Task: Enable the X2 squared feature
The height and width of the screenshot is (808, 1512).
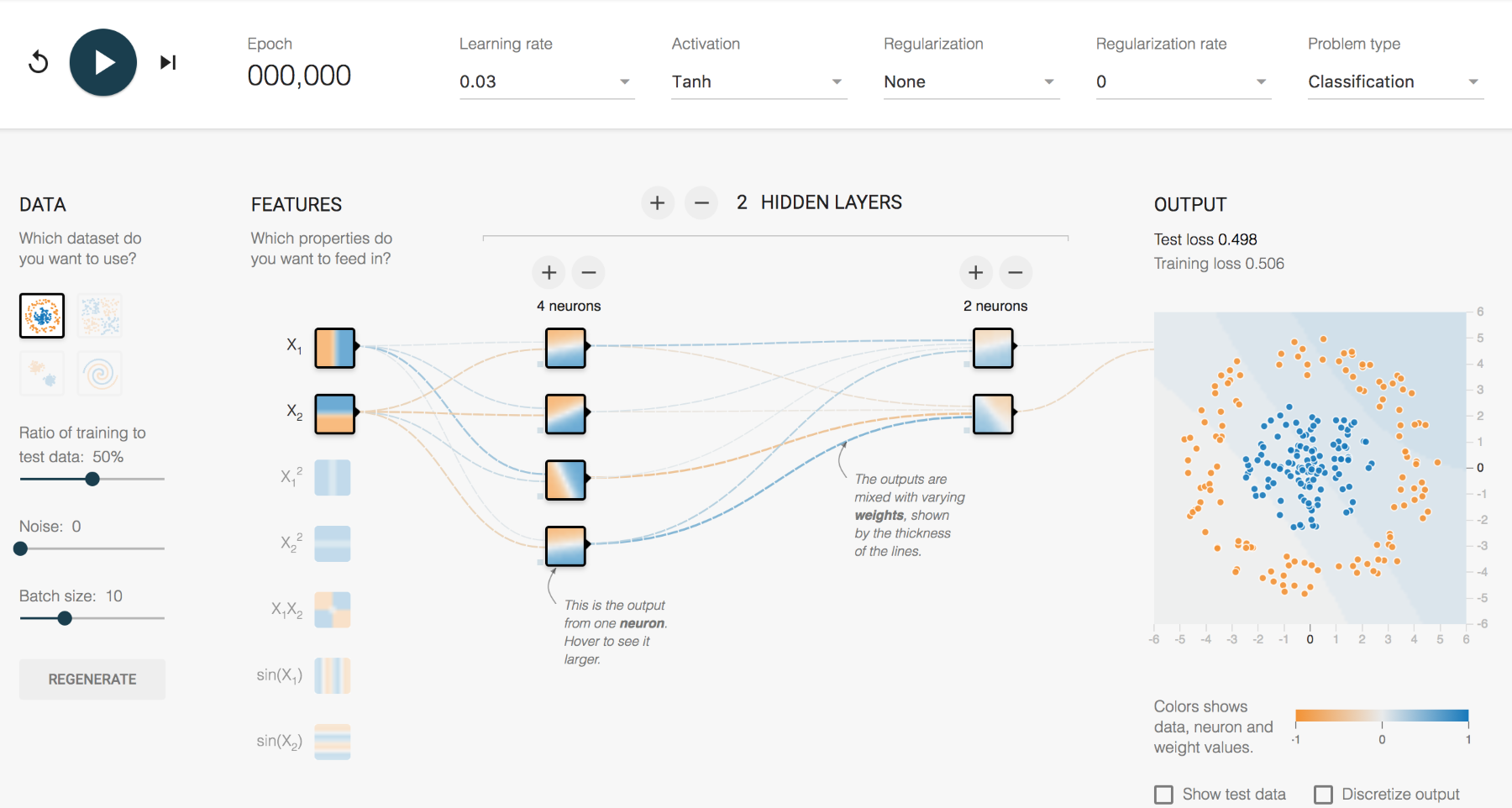Action: tap(333, 543)
